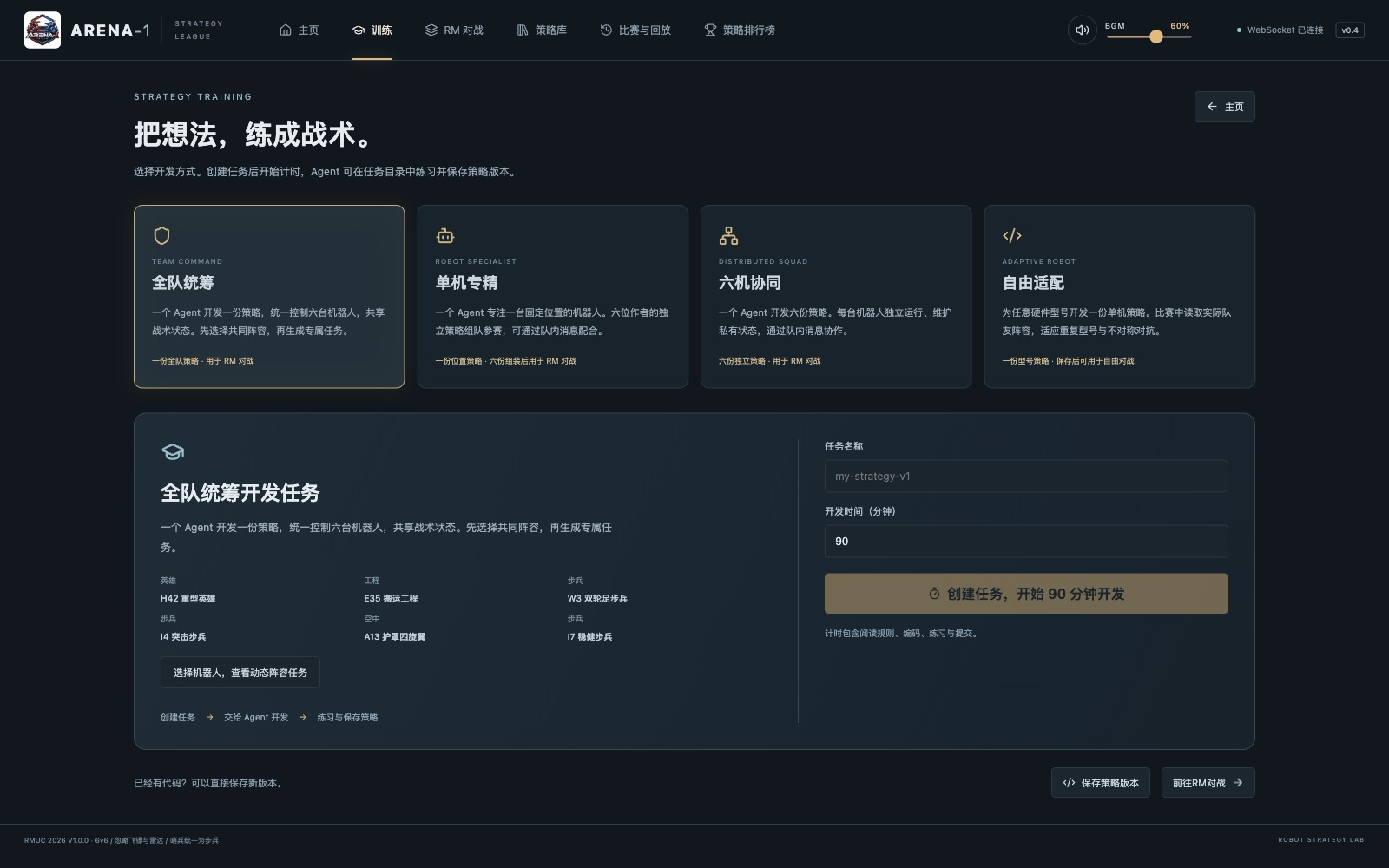Image resolution: width=1389 pixels, height=868 pixels.
Task: Click the library icon next to 策略库
Action: [523, 30]
